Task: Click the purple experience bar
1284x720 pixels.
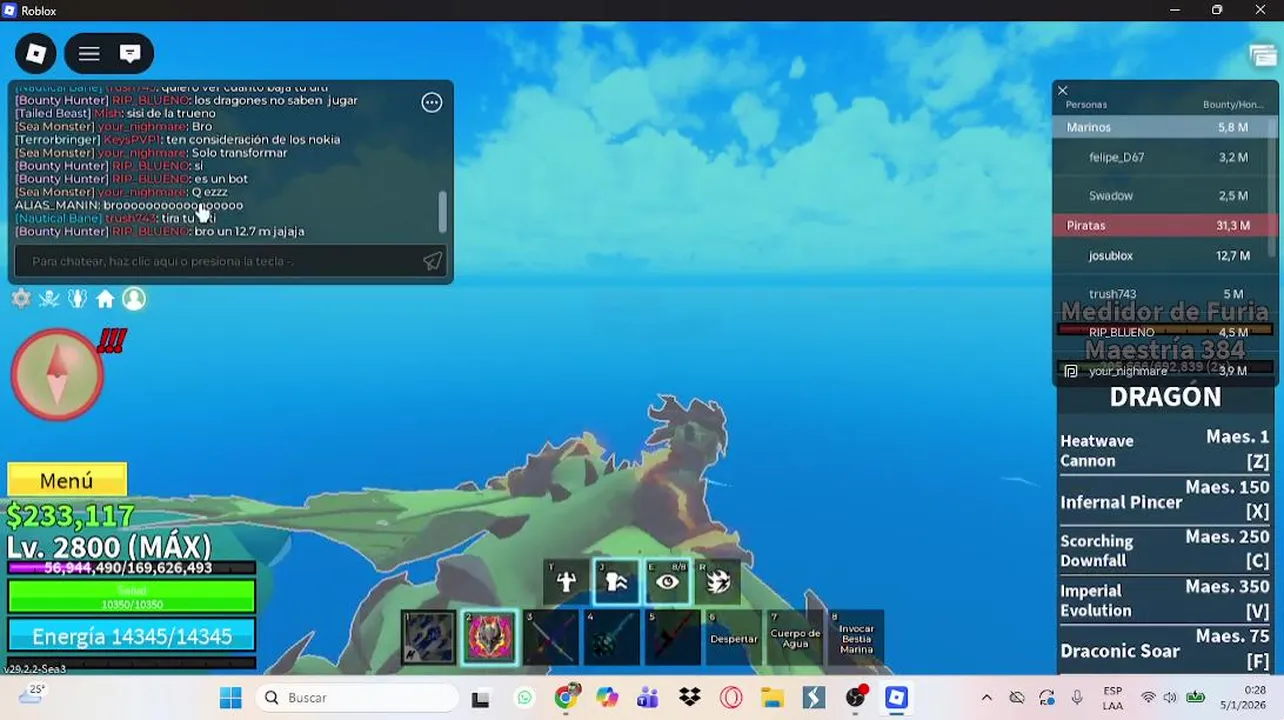Action: (132, 568)
